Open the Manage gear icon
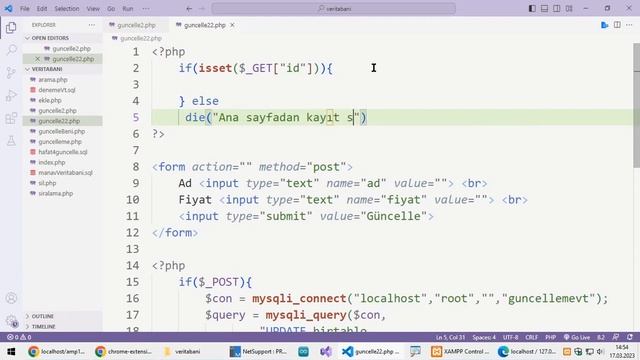 (11, 321)
